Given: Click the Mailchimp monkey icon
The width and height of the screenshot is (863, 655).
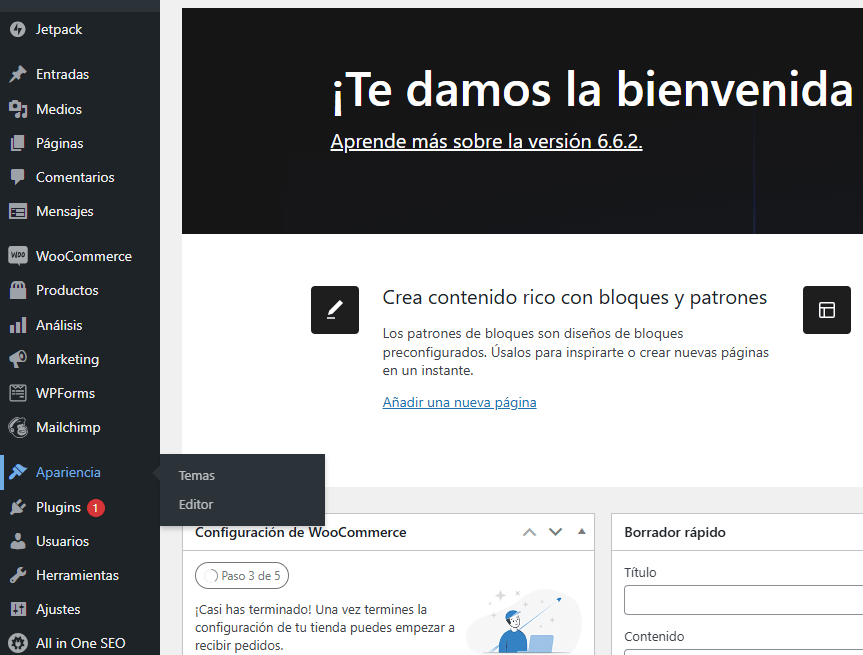Looking at the screenshot, I should pos(18,427).
